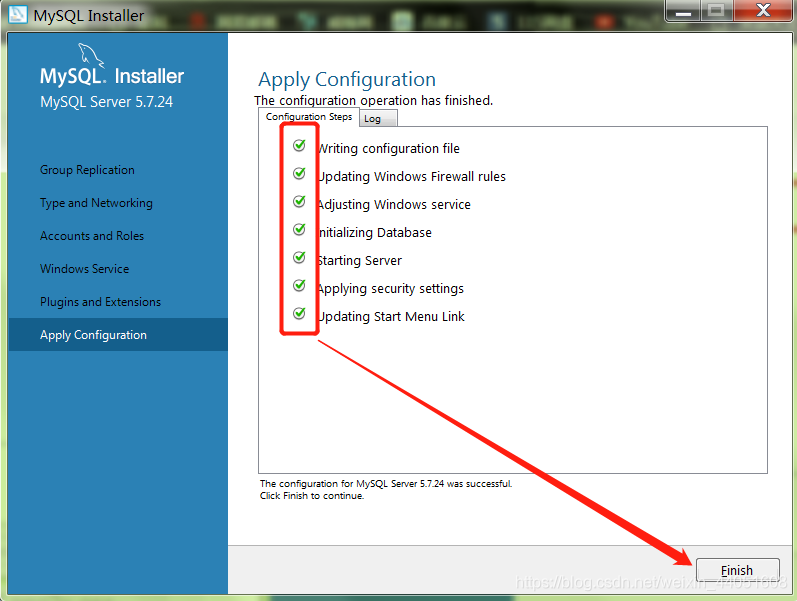Click the Finish button

coord(737,570)
